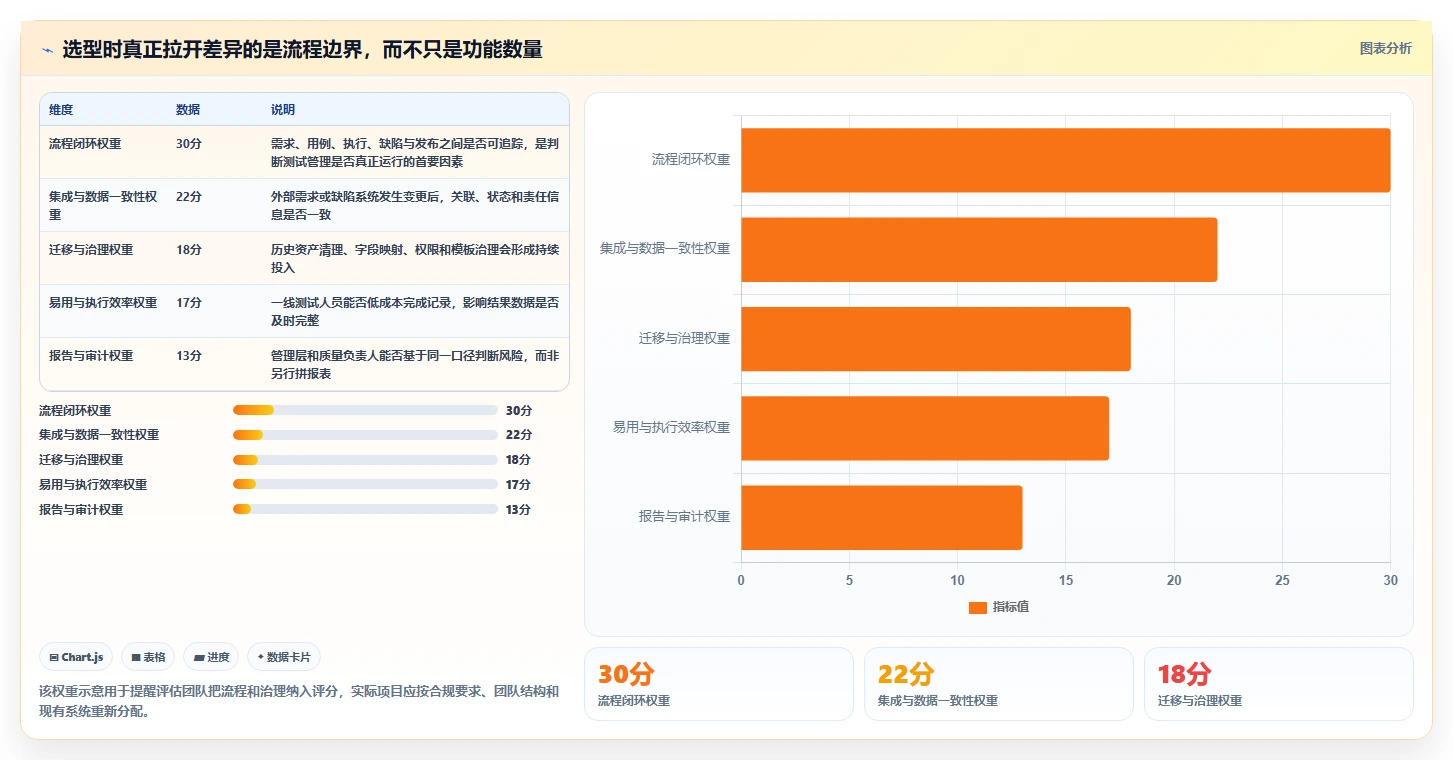
Task: Click the 30分 value in the table
Action: 189,144
